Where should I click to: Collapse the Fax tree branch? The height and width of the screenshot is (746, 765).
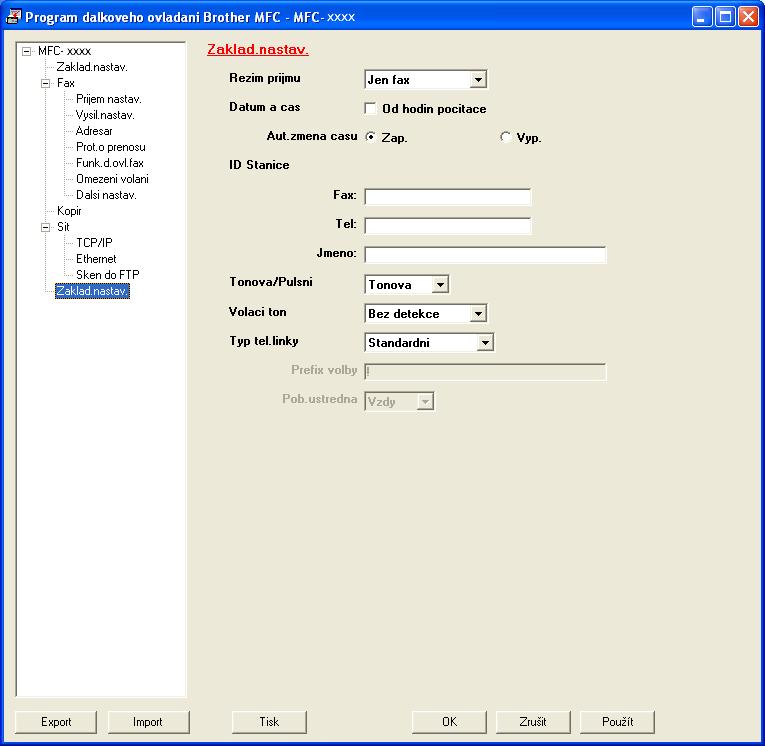click(46, 83)
